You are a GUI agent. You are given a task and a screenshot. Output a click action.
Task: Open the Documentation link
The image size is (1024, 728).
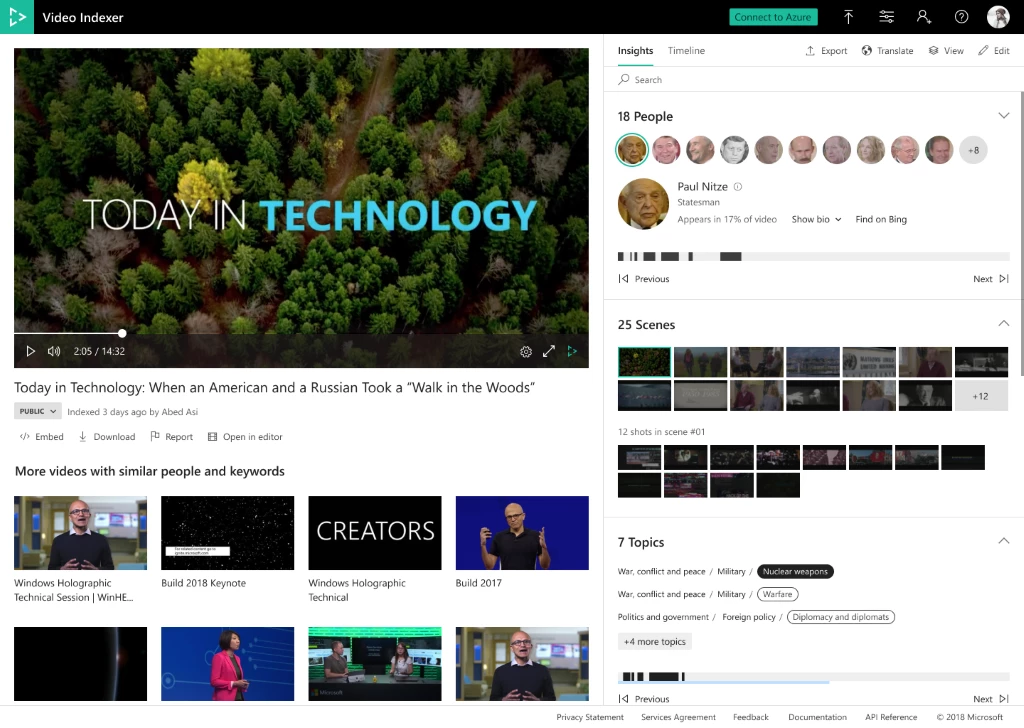(817, 717)
